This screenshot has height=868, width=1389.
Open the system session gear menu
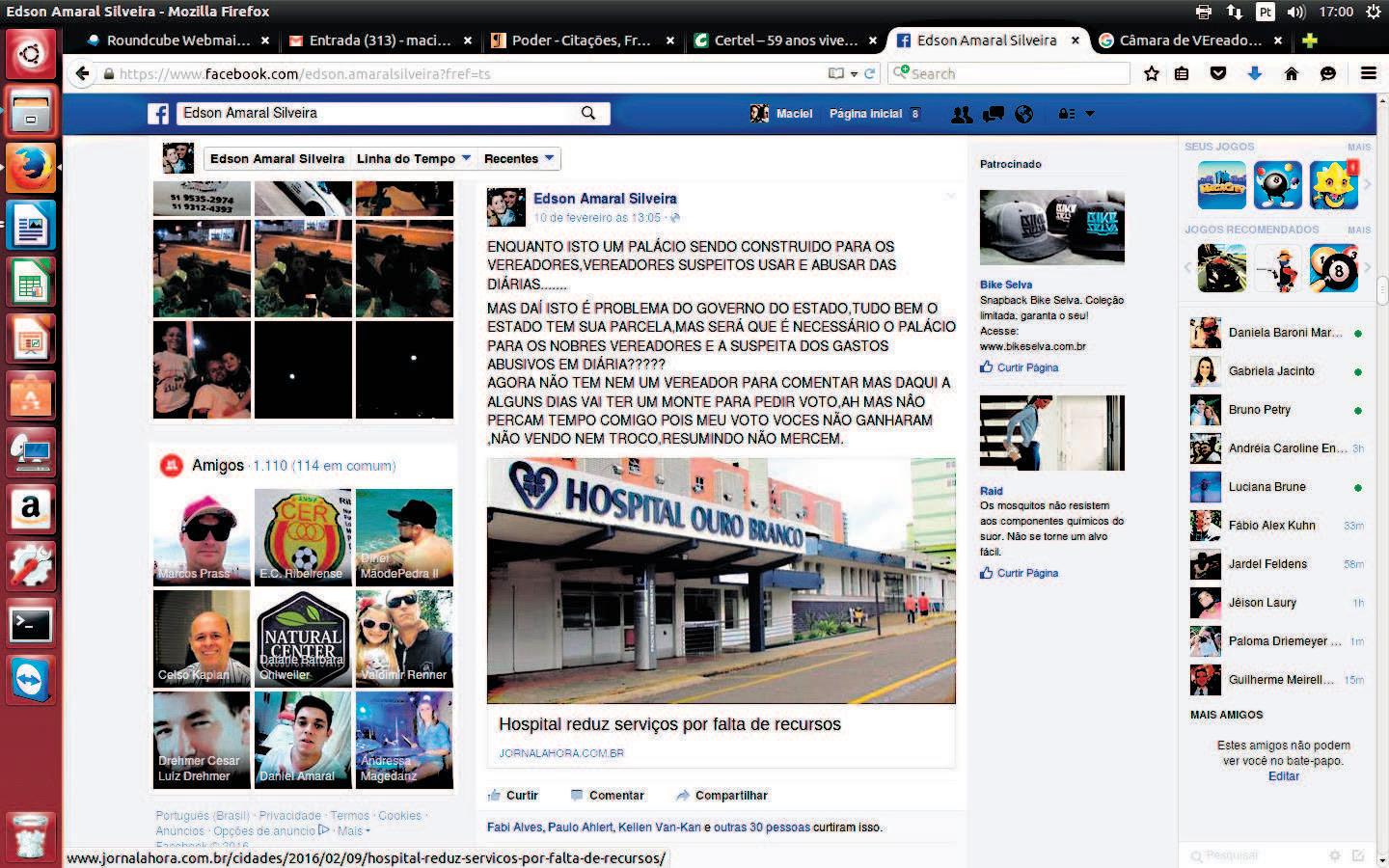1373,12
